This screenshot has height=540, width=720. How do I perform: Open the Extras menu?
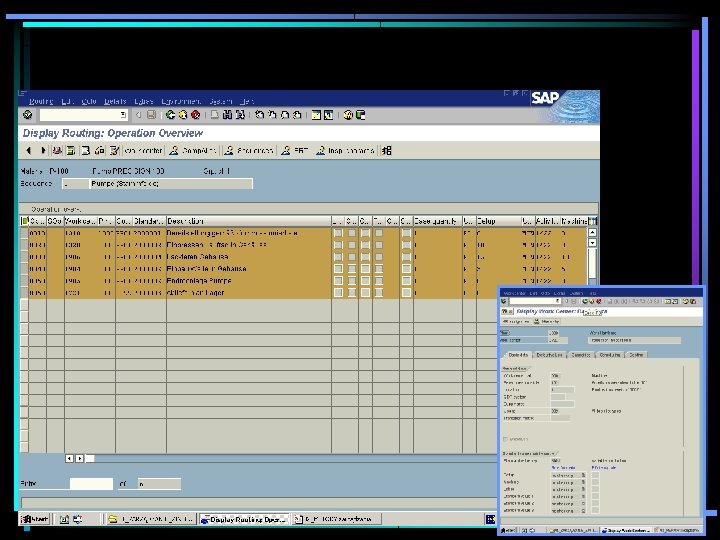click(x=144, y=101)
